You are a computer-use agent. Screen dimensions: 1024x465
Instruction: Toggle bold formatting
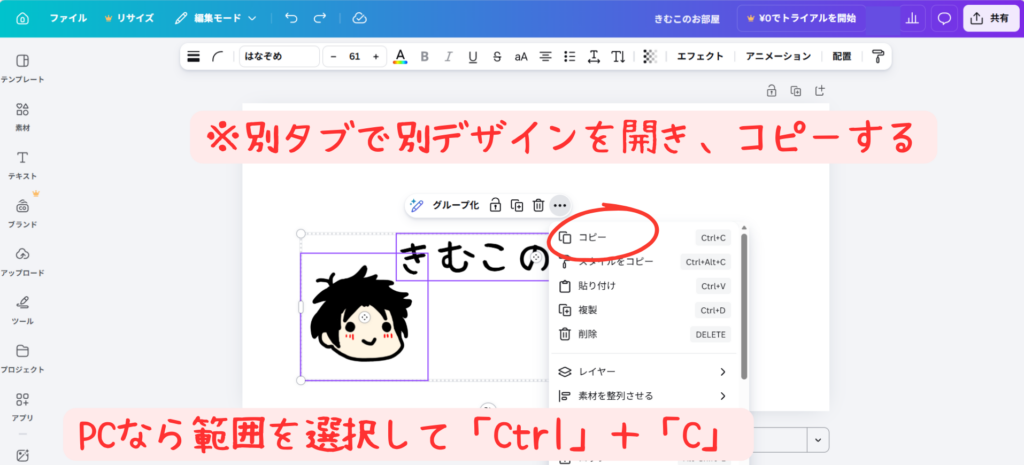424,56
